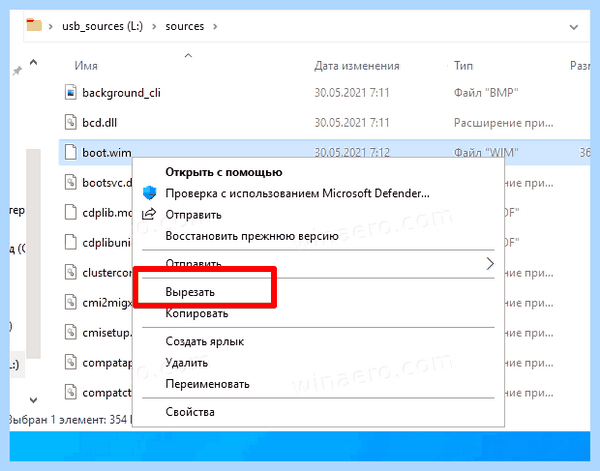Click the folder icon in the address bar
The height and width of the screenshot is (471, 600).
[x=34, y=25]
